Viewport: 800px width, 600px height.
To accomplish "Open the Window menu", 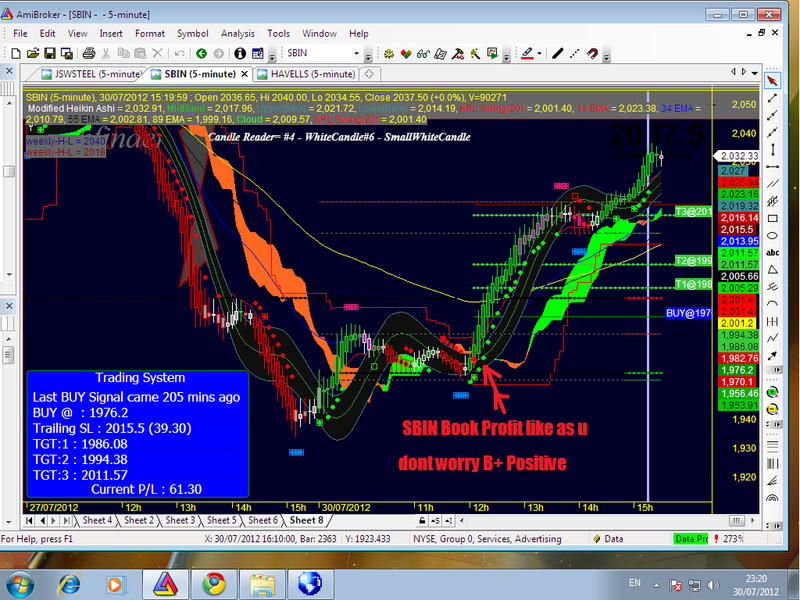I will click(x=319, y=34).
